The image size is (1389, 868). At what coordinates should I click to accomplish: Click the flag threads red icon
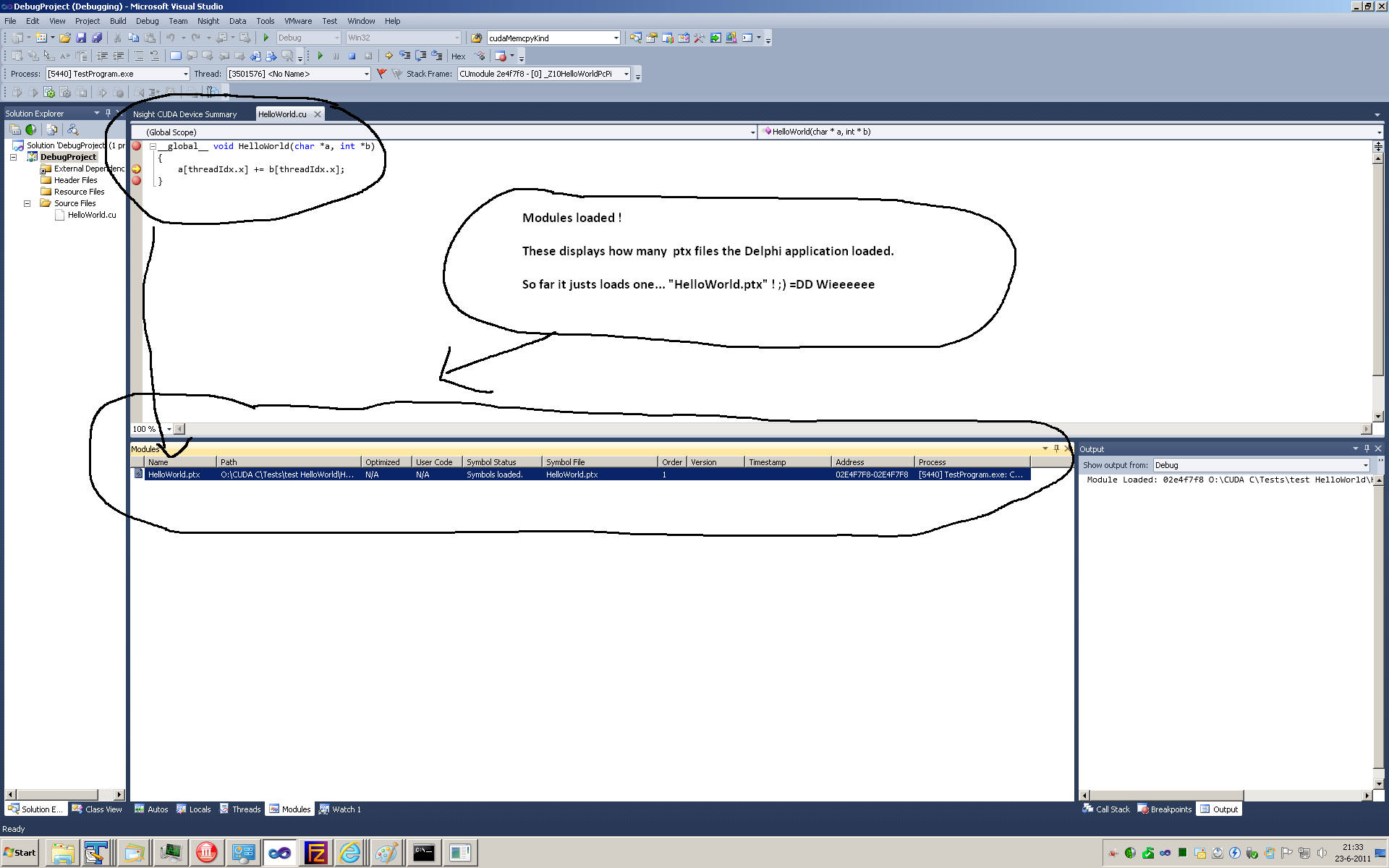pyautogui.click(x=382, y=74)
